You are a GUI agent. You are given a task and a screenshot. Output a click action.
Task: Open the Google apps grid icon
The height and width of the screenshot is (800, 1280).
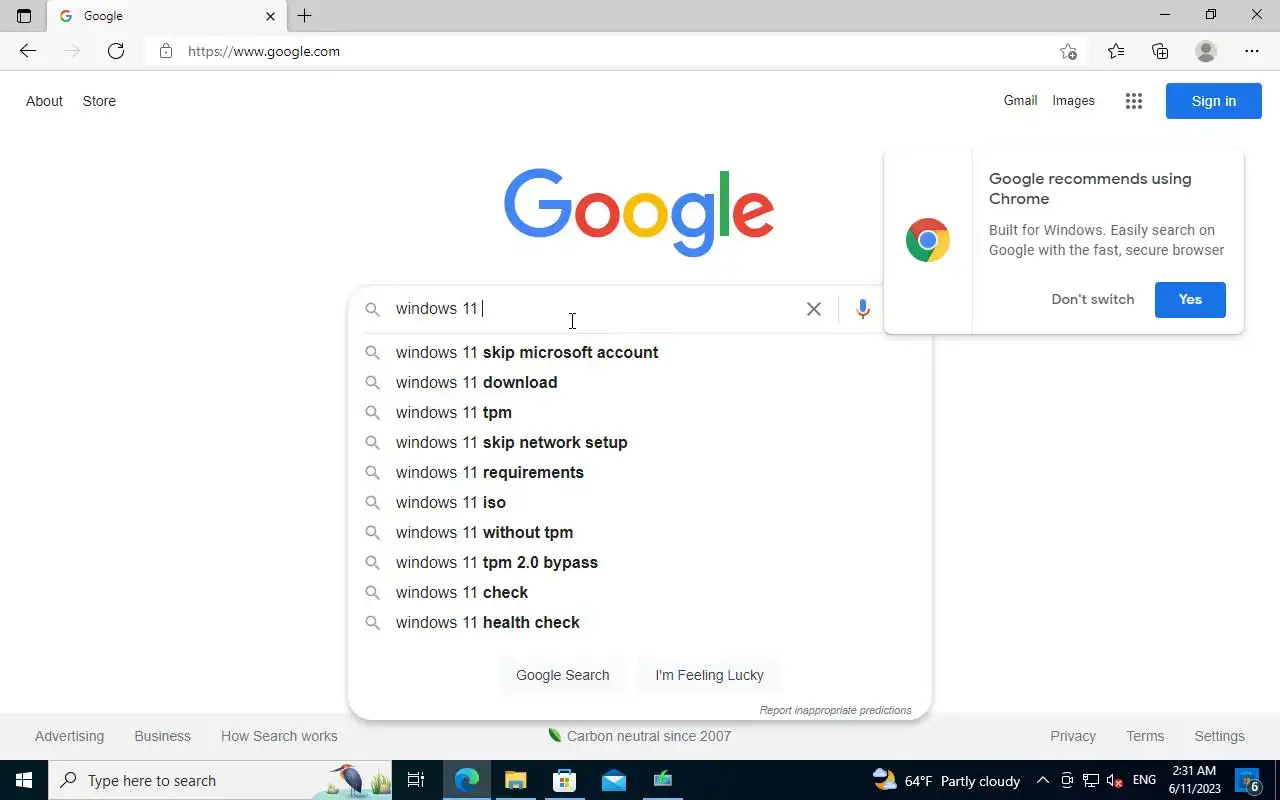click(1133, 101)
